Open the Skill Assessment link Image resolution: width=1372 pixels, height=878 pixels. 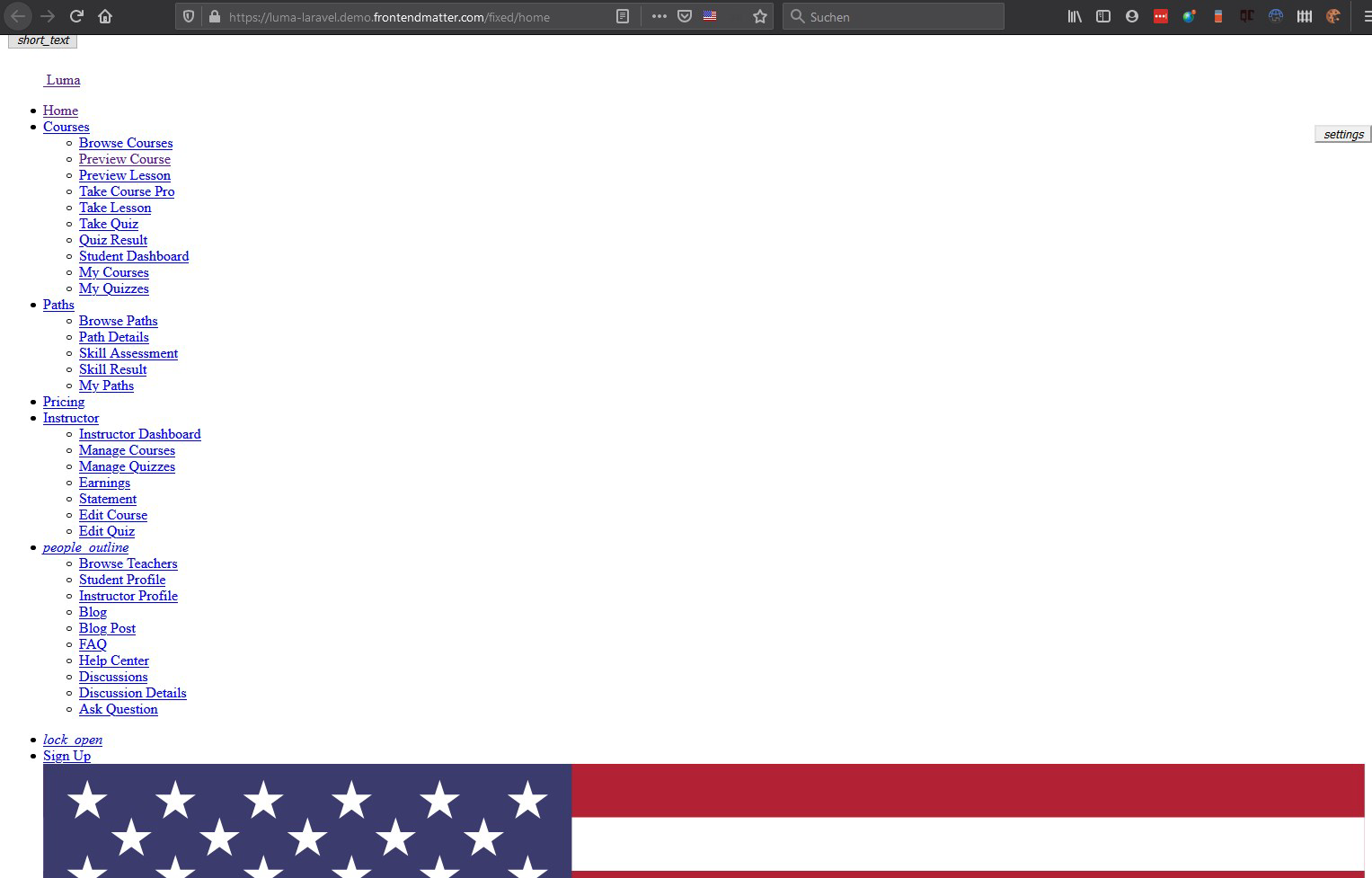128,353
